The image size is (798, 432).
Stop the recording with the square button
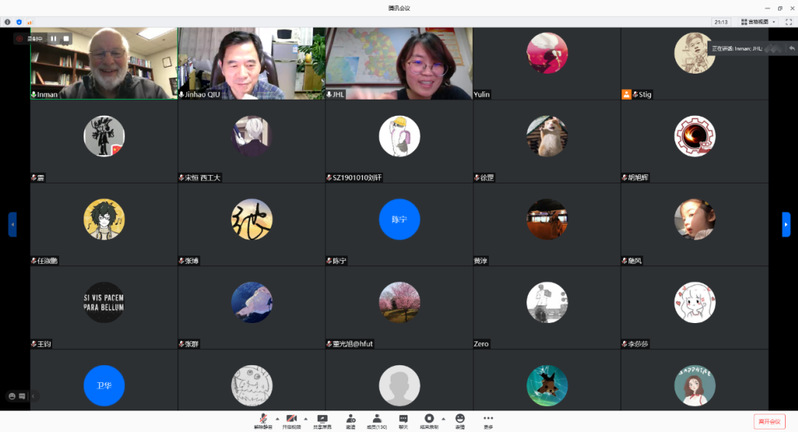point(66,39)
